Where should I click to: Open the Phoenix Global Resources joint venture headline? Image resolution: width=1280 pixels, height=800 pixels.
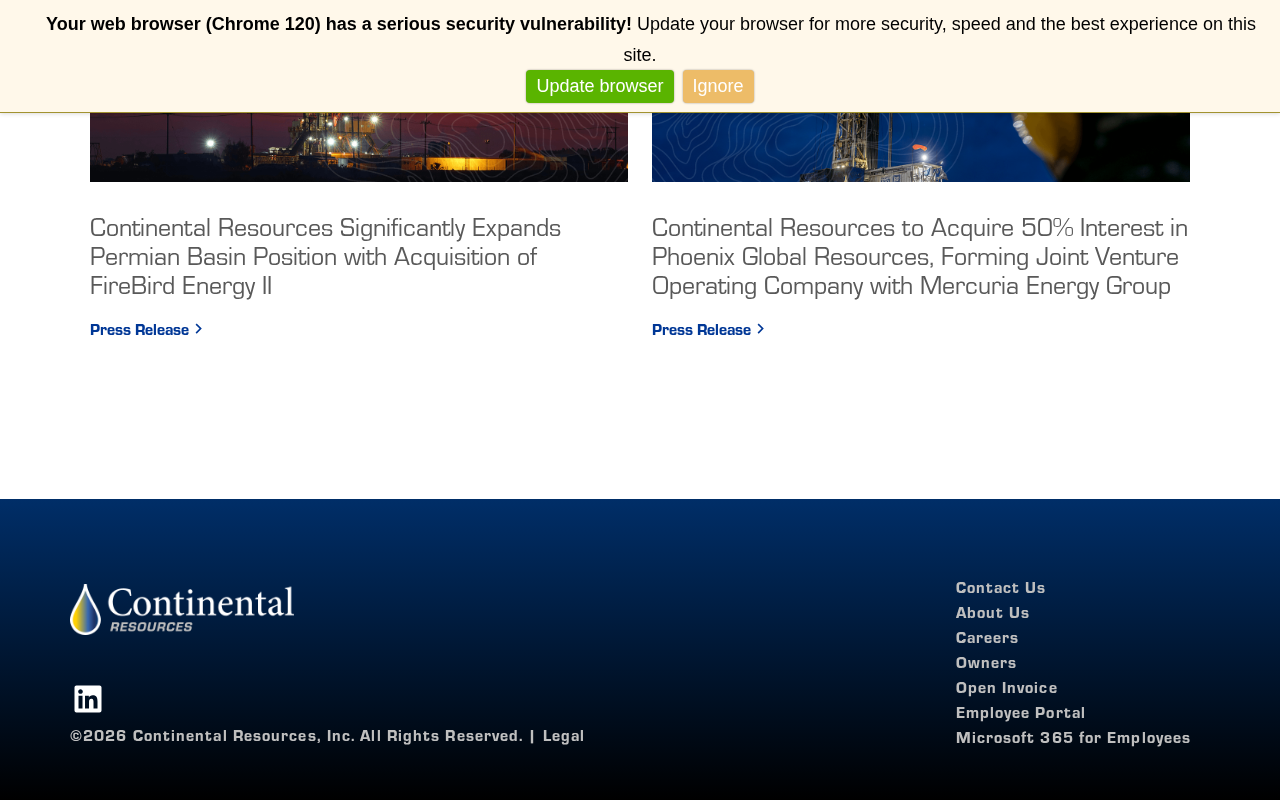tap(920, 257)
